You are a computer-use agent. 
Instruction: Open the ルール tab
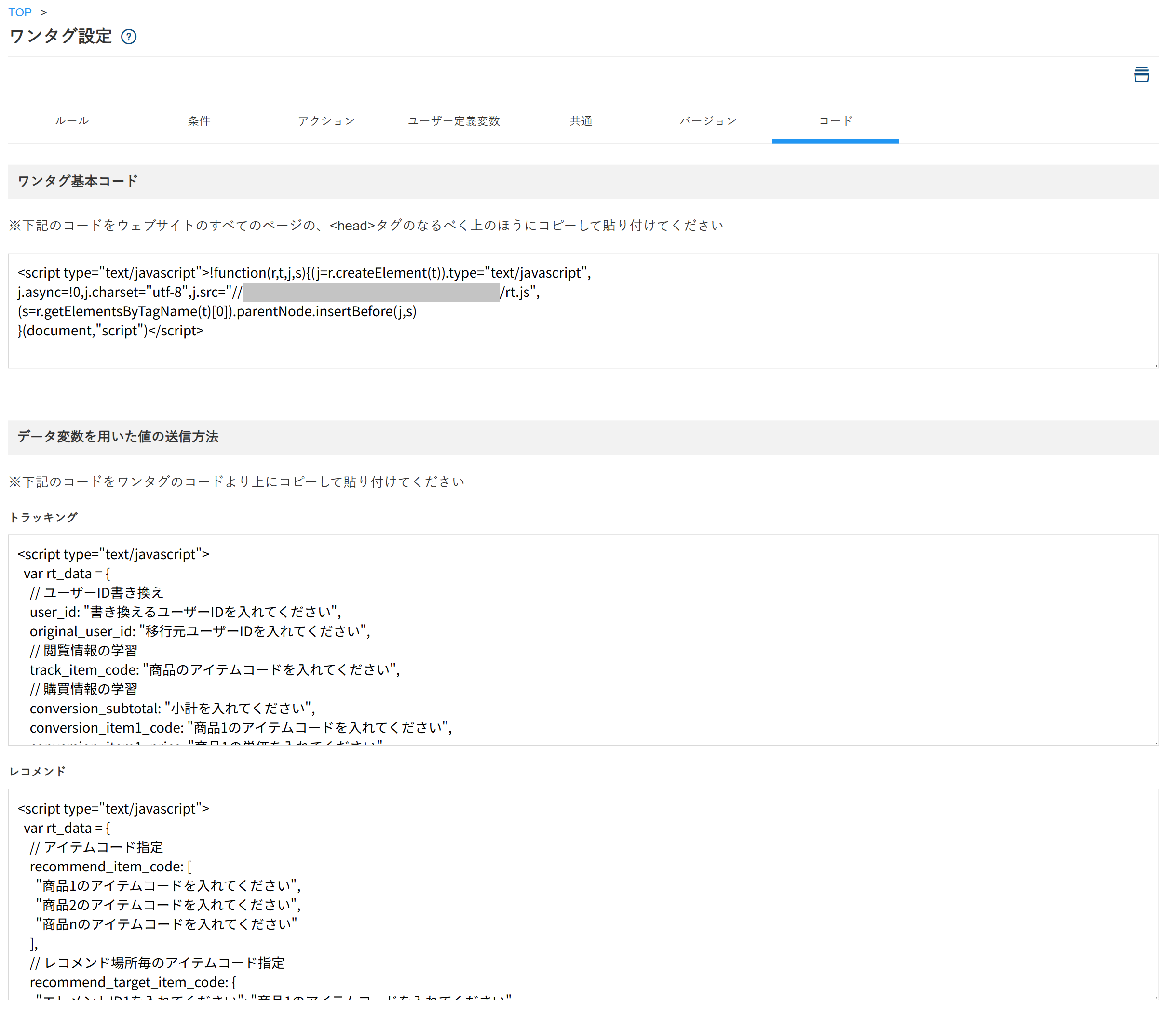click(x=71, y=121)
